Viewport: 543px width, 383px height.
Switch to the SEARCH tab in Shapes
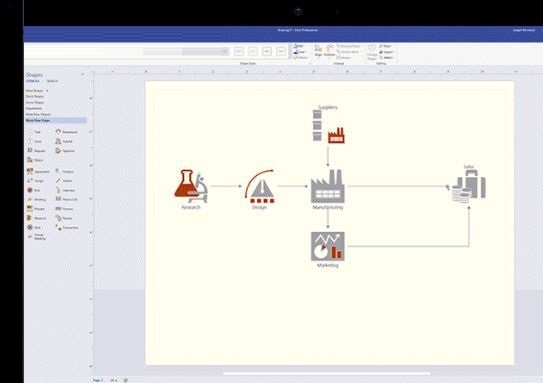point(52,81)
